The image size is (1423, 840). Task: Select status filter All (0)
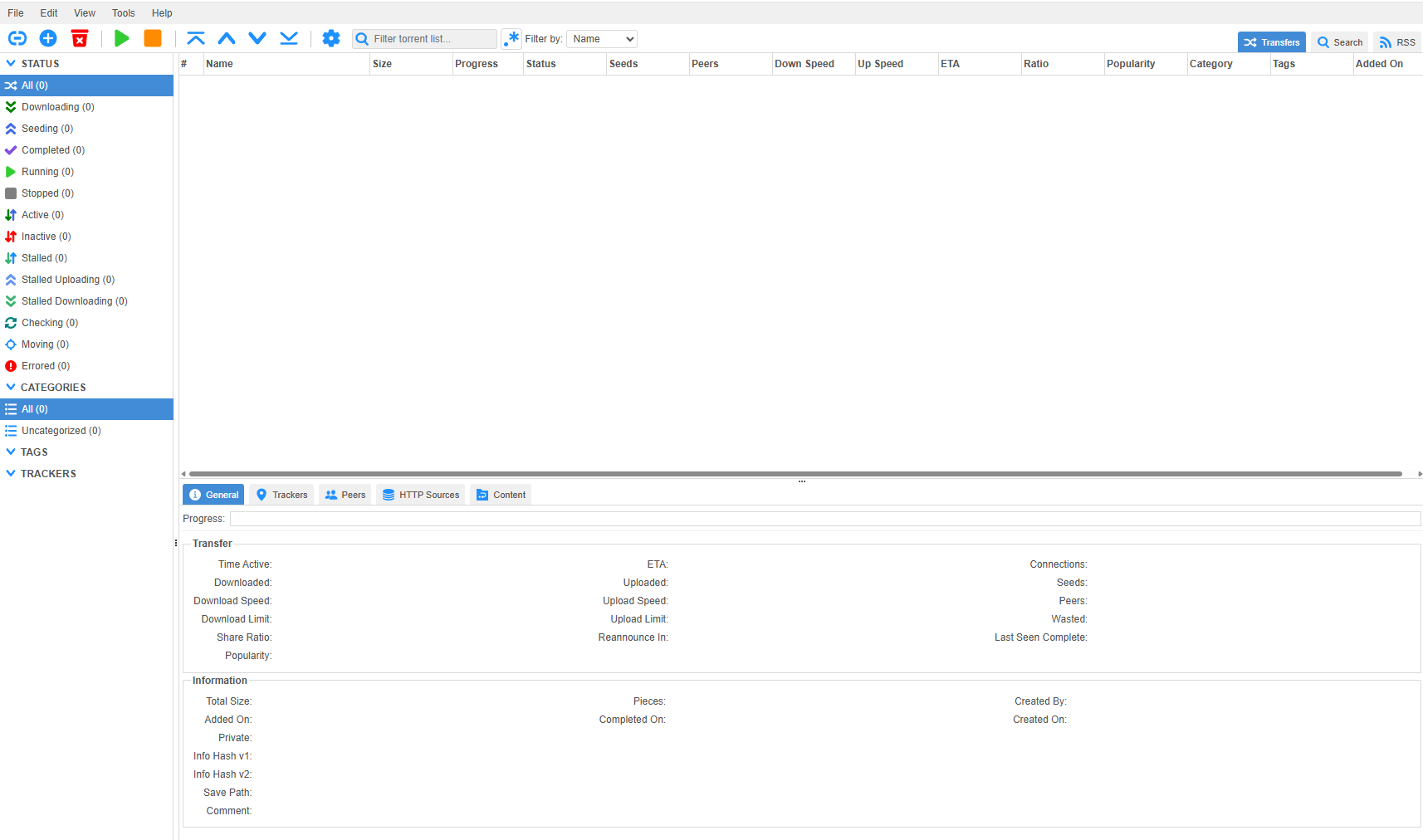(x=86, y=85)
